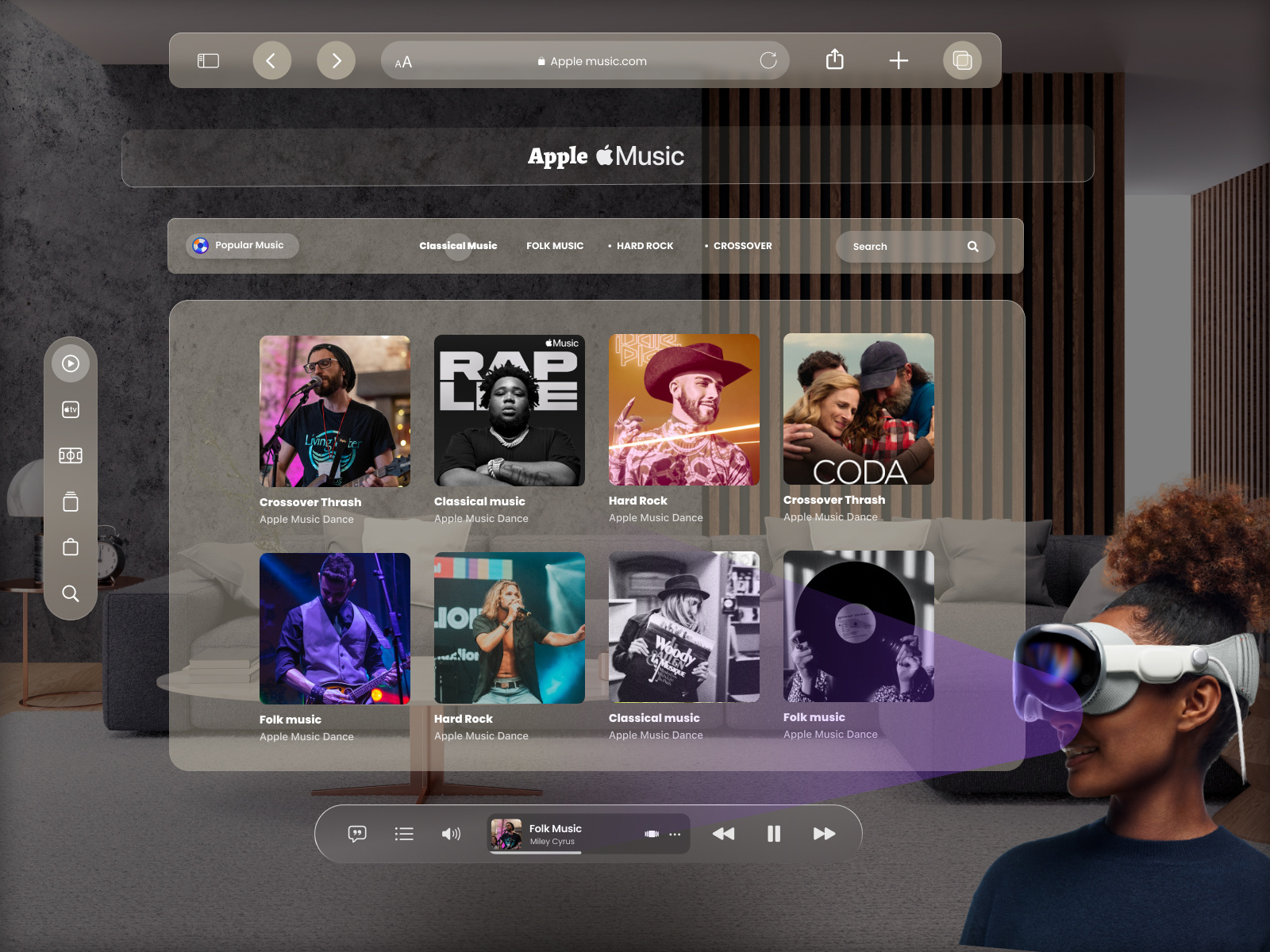Toggle the browser sidebar icon
The height and width of the screenshot is (952, 1270).
[x=208, y=61]
